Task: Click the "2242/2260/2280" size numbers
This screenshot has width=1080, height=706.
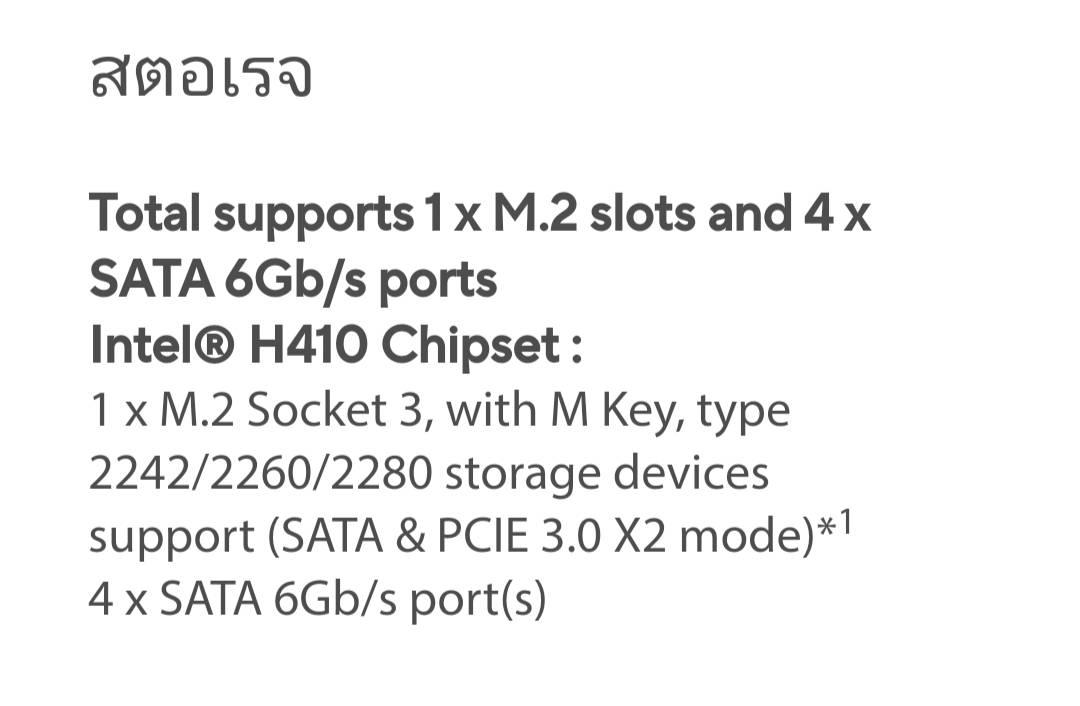Action: [260, 475]
